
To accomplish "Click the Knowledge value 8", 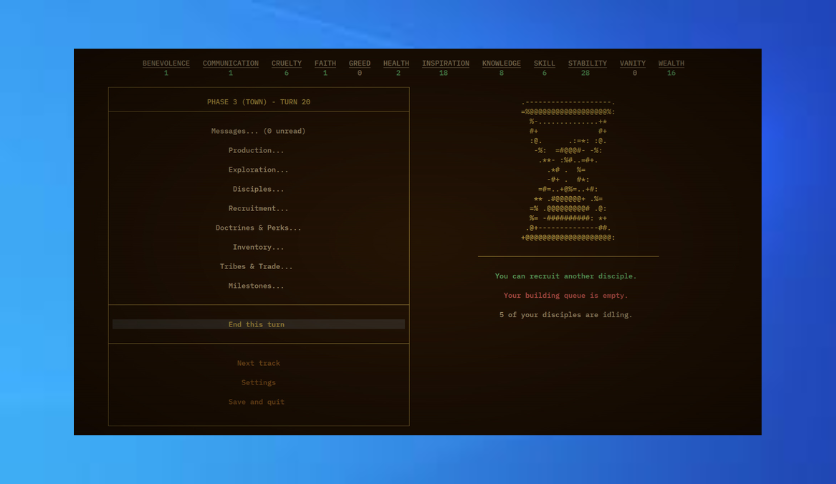I will click(x=501, y=74).
